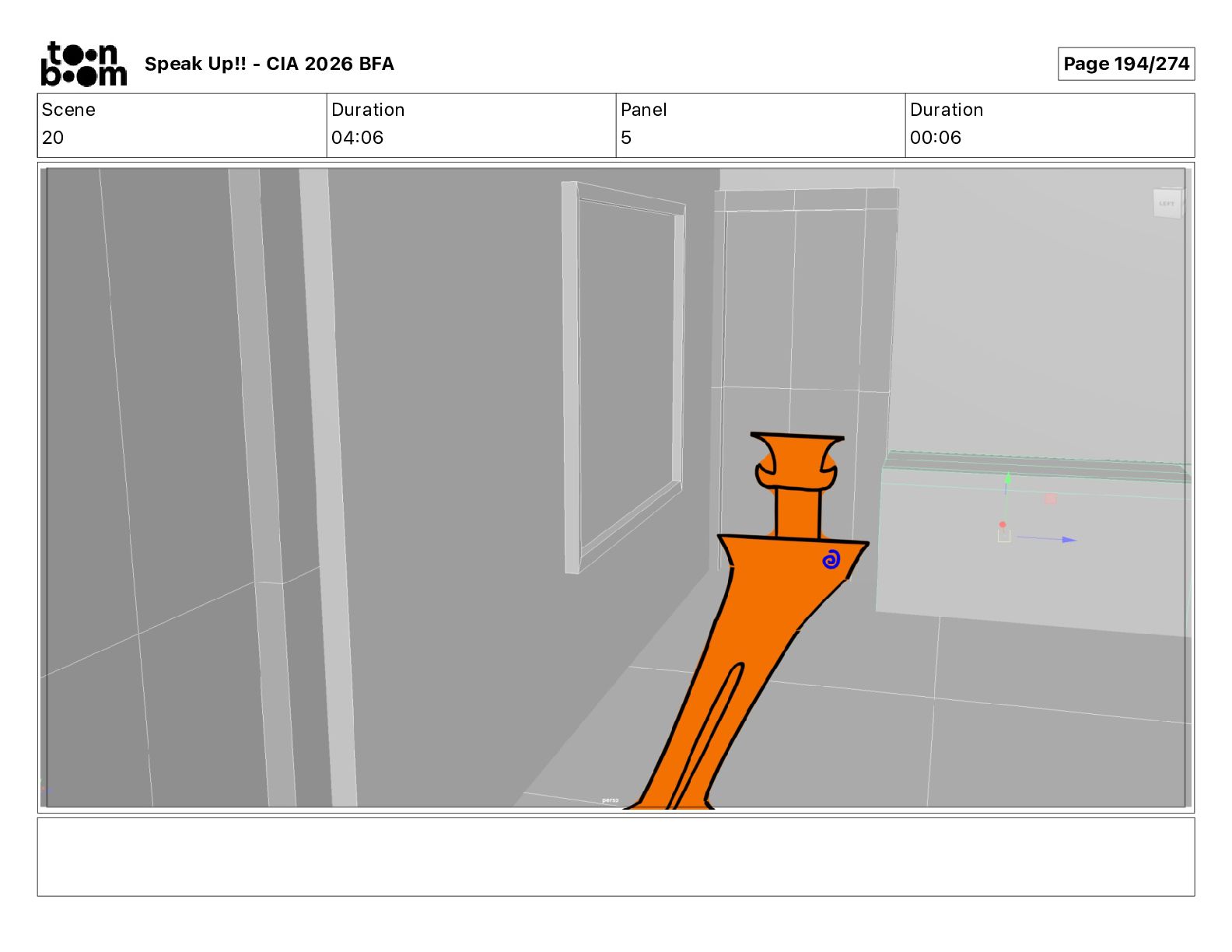The image size is (1232, 952).
Task: Click the LEFT view cube in the viewport
Action: pyautogui.click(x=1167, y=203)
